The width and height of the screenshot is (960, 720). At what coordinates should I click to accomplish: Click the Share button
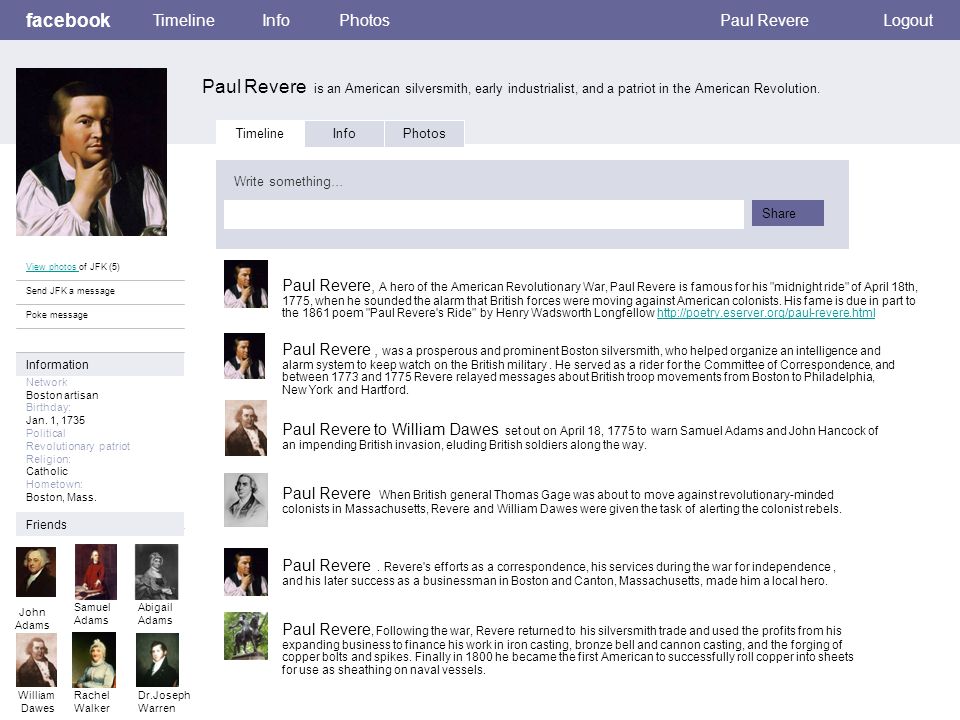point(787,213)
